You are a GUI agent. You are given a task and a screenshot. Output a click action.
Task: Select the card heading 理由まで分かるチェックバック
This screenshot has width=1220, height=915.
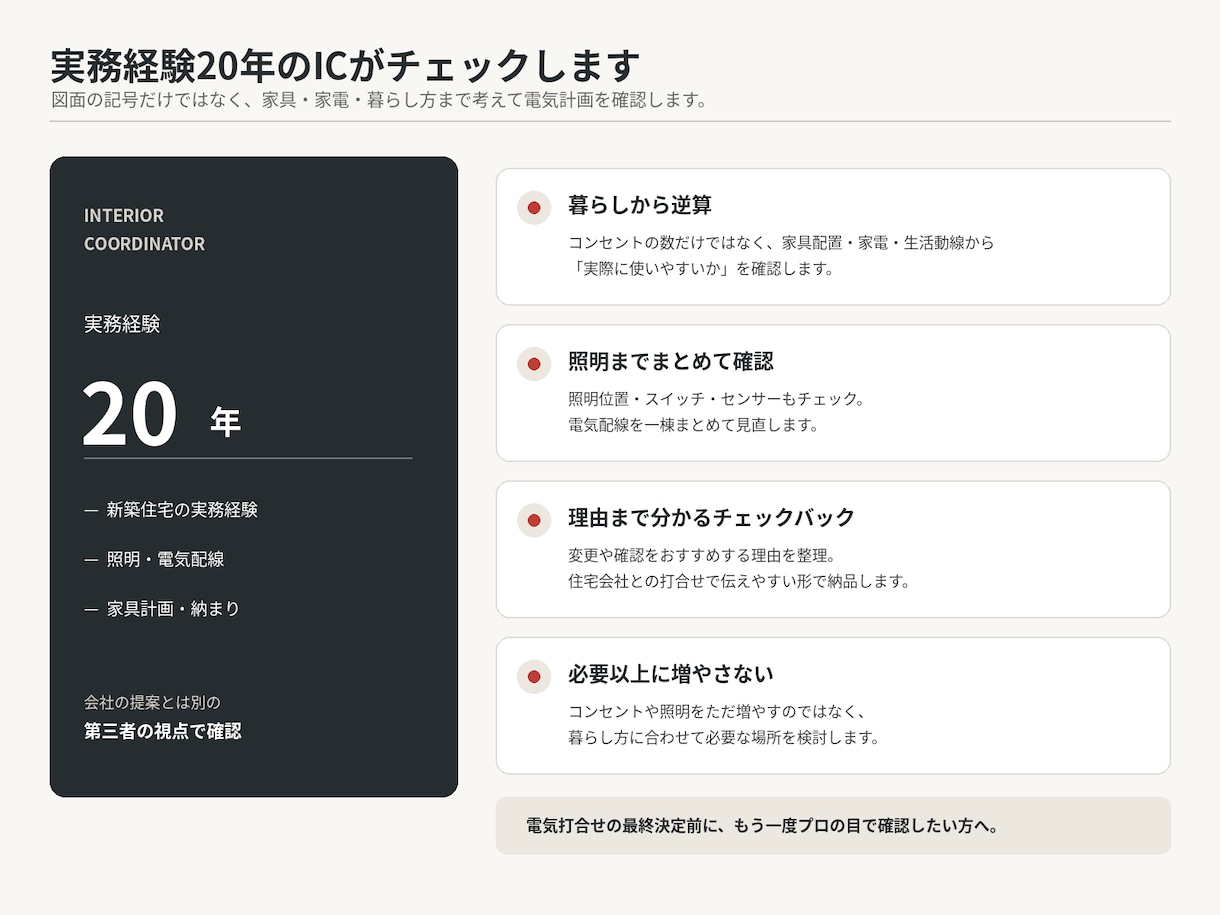coord(712,518)
